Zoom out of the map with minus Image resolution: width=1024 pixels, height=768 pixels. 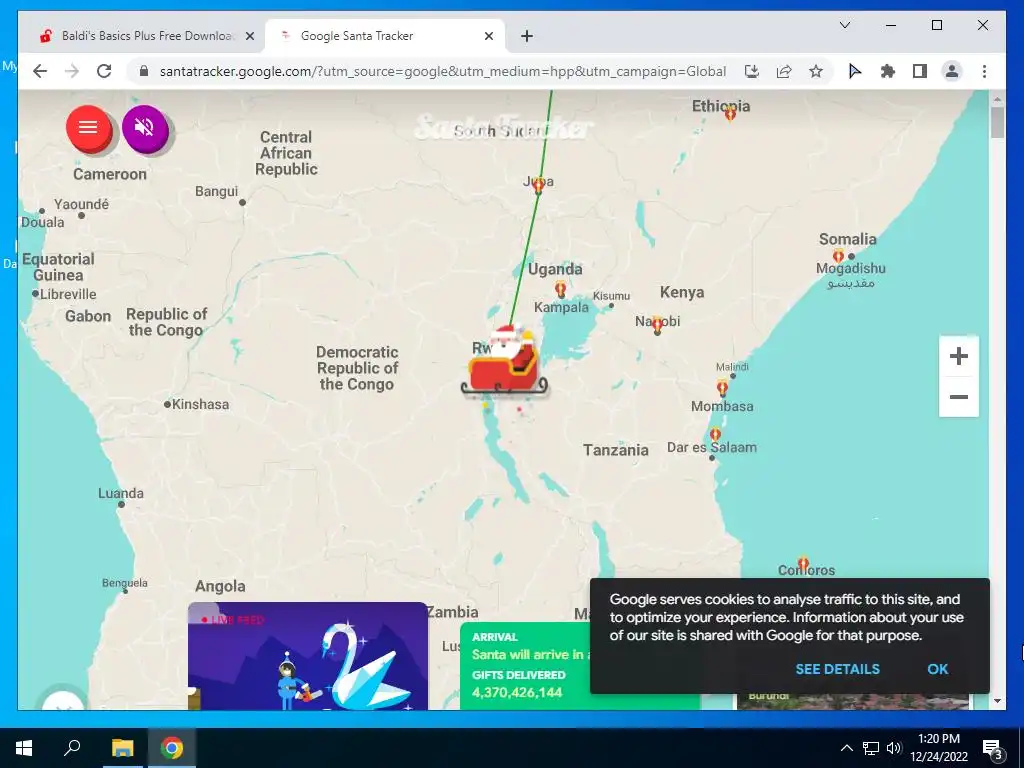point(958,397)
